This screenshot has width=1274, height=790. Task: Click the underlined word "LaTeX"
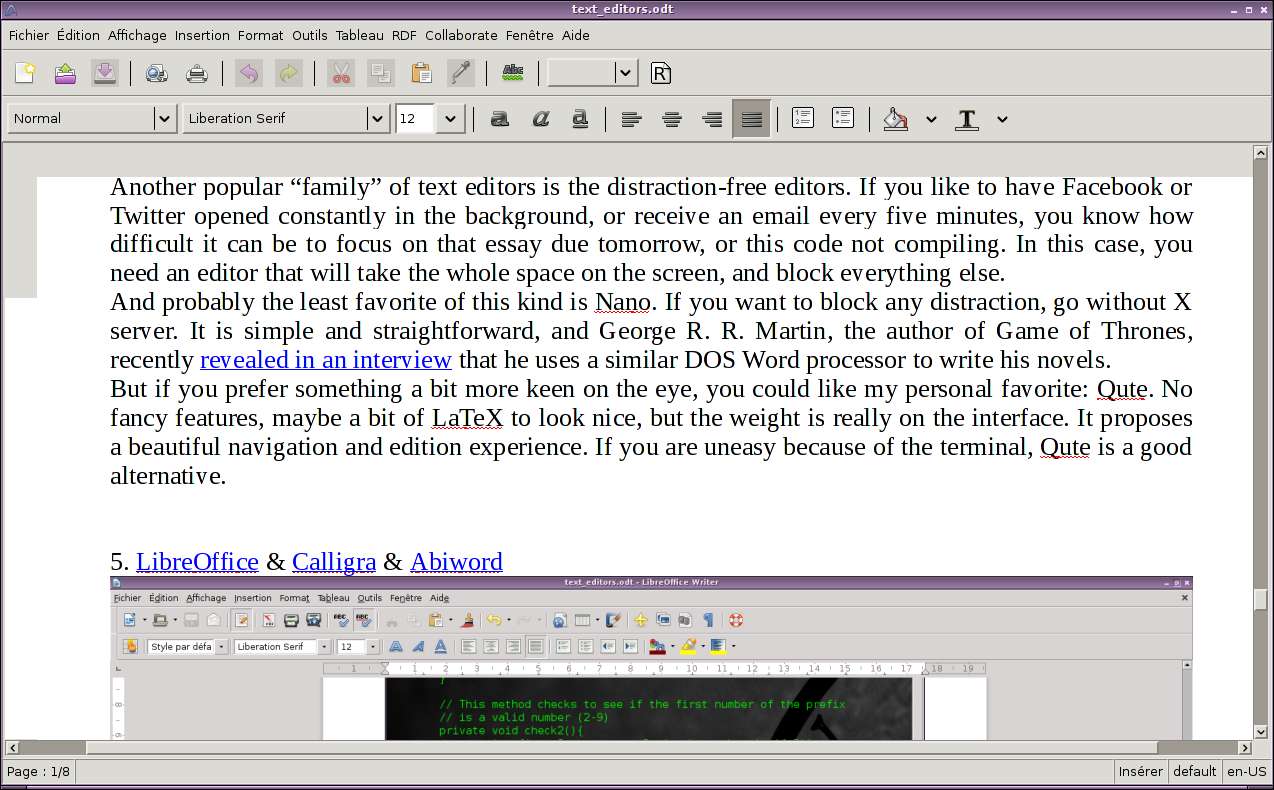click(x=467, y=418)
